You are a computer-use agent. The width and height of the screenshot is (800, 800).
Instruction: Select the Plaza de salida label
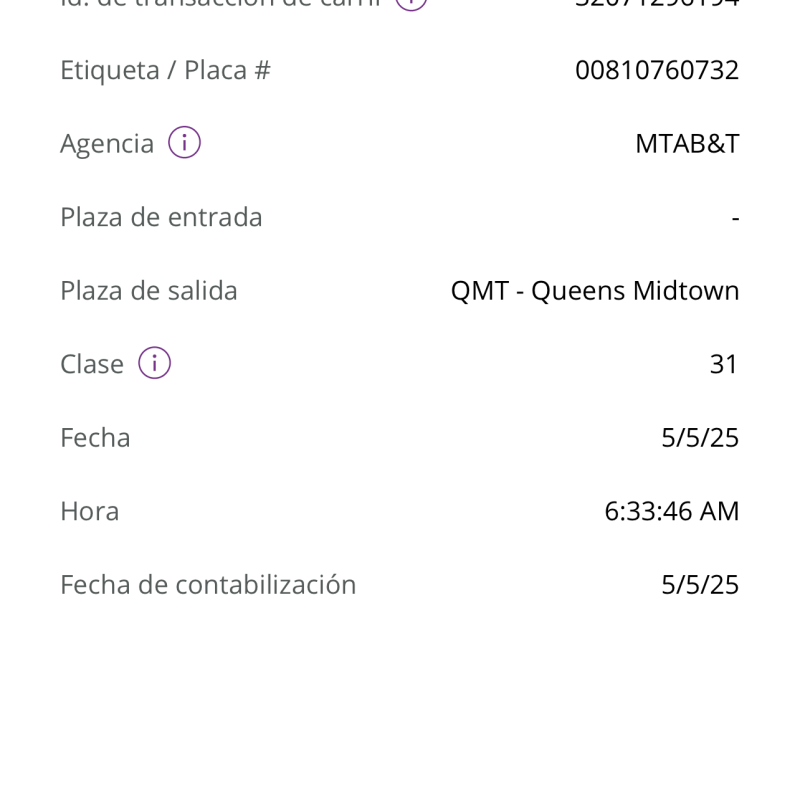point(149,290)
